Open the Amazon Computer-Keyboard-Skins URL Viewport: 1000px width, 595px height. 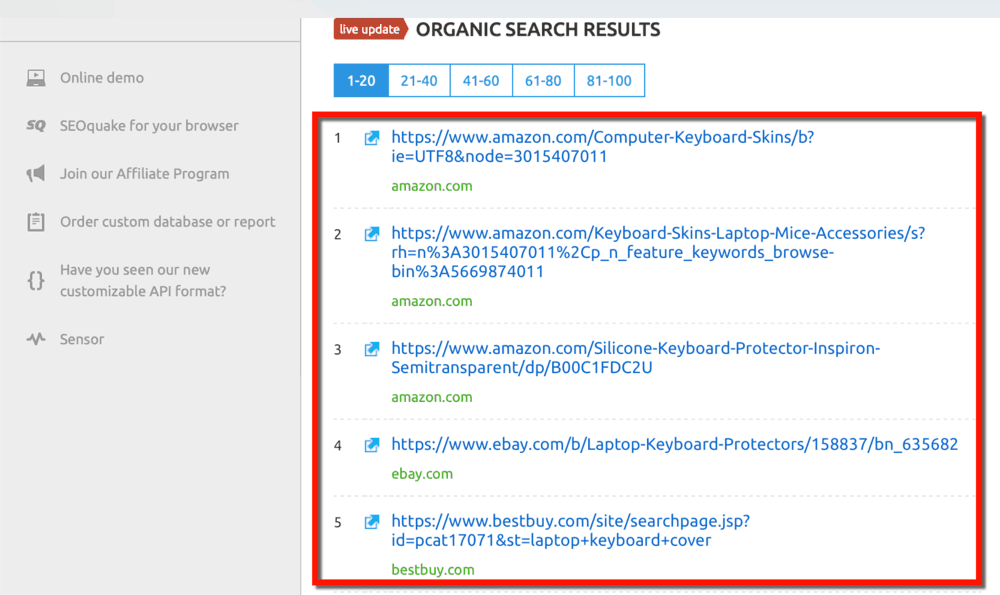pyautogui.click(x=603, y=147)
